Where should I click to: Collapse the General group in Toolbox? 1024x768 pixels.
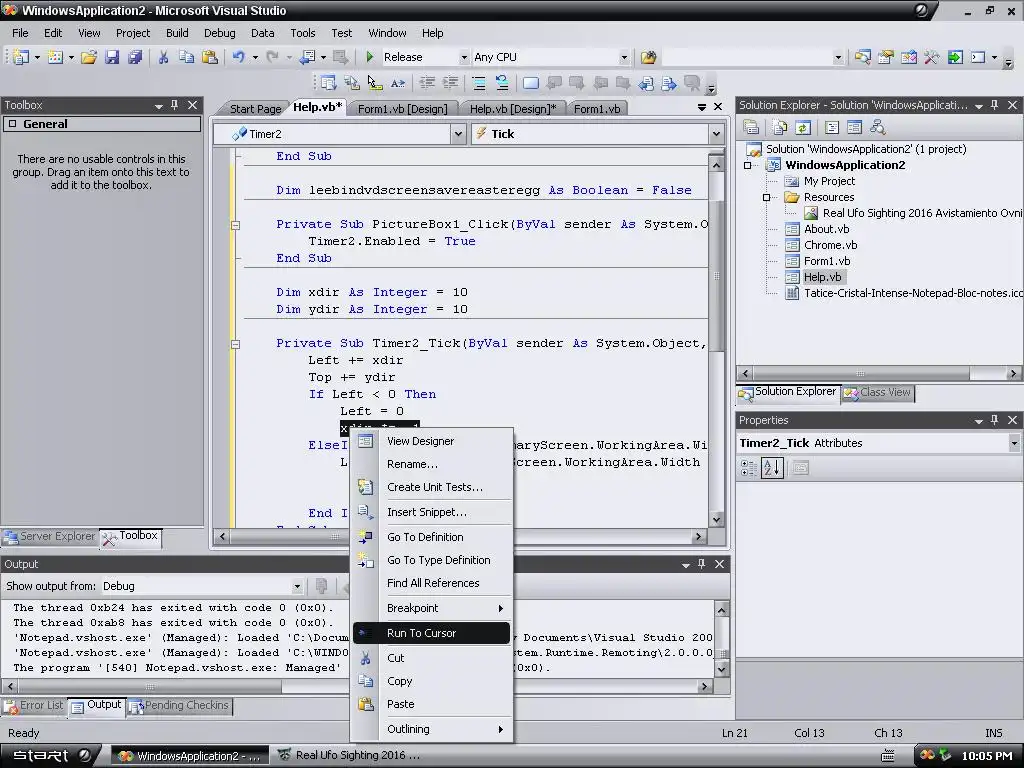pyautogui.click(x=12, y=124)
